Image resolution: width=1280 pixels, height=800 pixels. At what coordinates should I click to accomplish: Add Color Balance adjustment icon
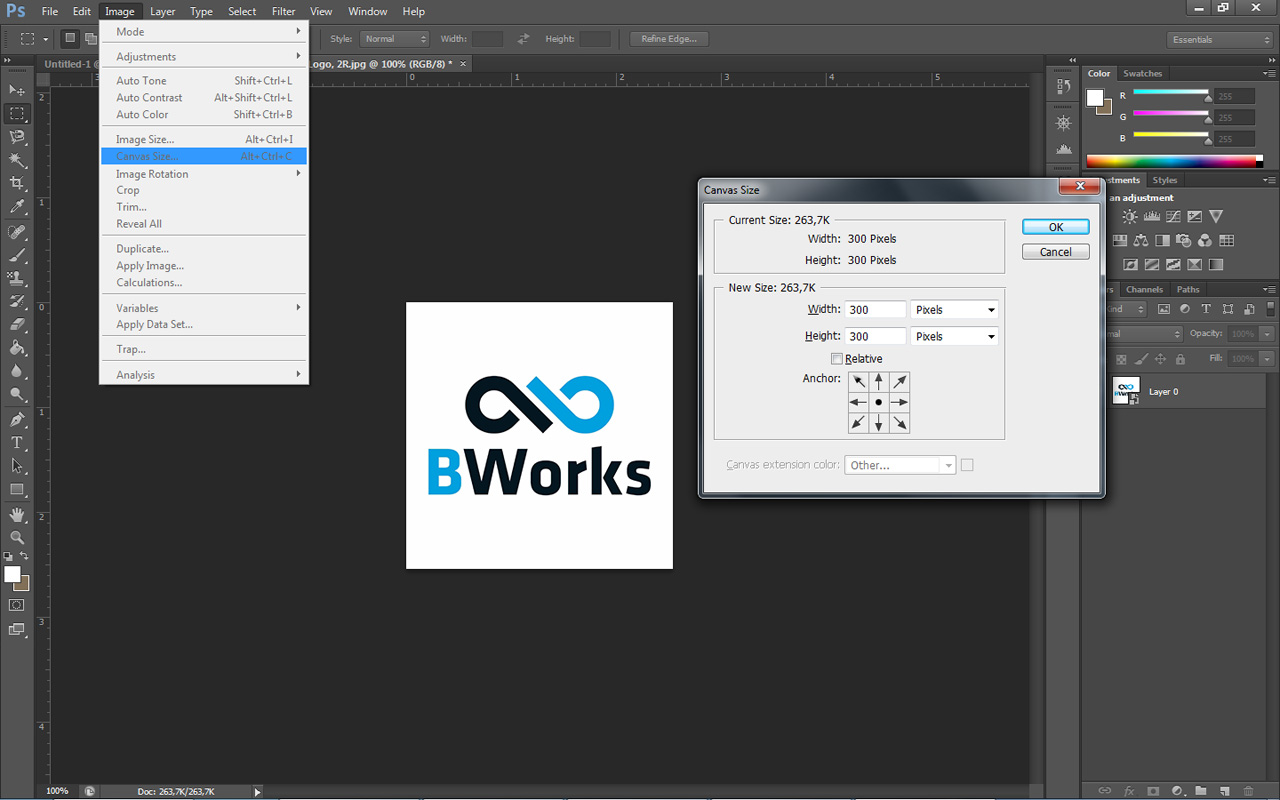pyautogui.click(x=1141, y=240)
